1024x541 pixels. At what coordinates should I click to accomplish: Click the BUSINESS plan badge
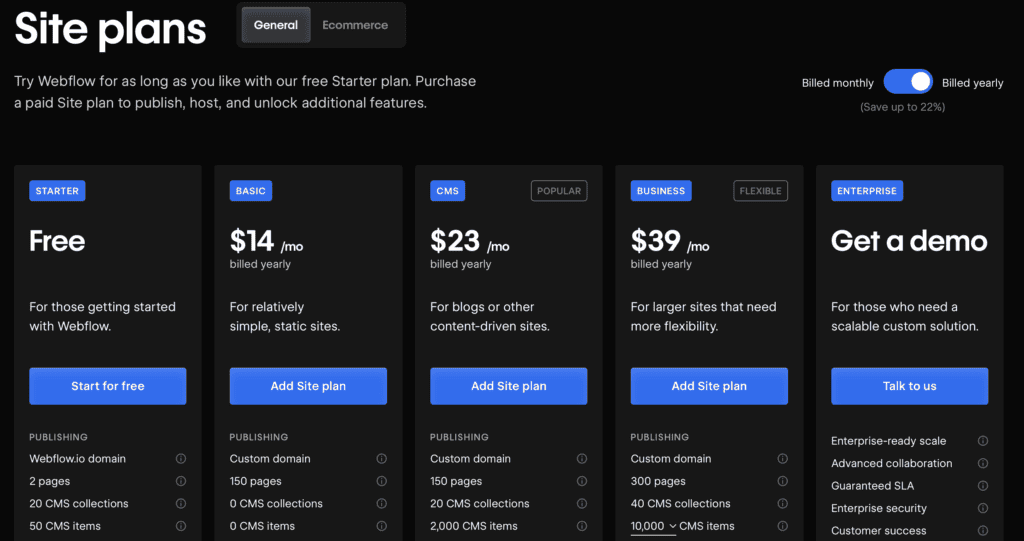pos(661,191)
